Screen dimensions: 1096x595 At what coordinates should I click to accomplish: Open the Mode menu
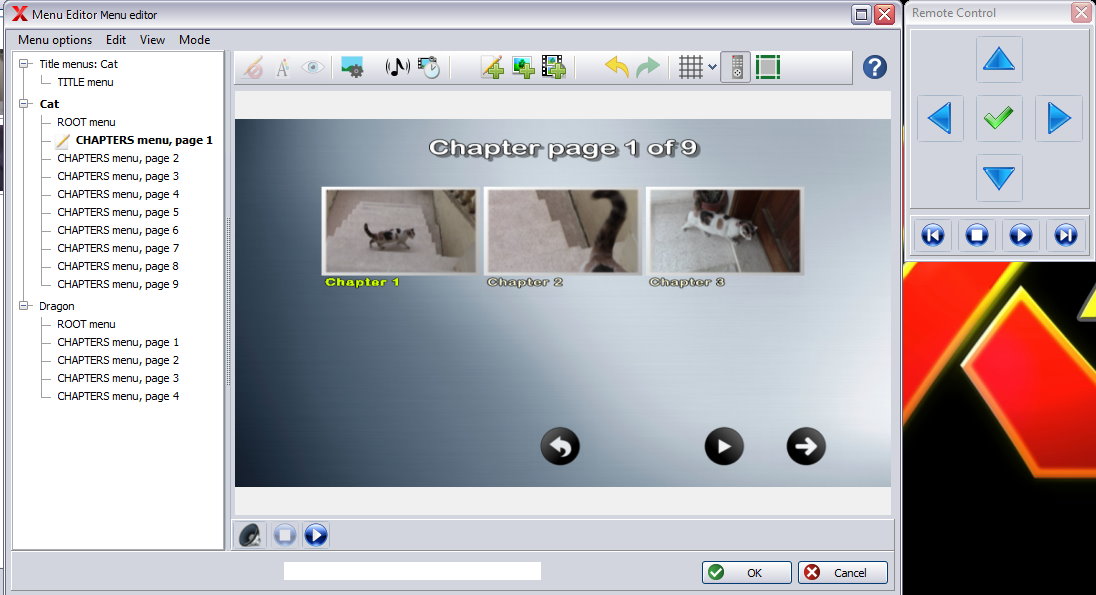coord(194,40)
